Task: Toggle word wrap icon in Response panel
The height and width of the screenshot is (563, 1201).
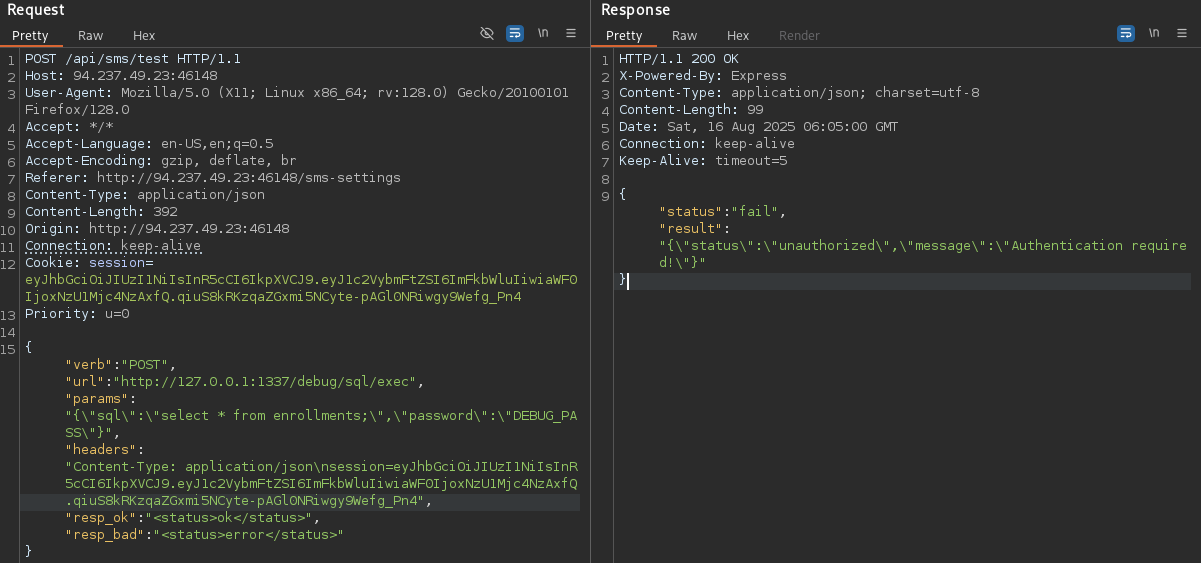Action: [1126, 33]
